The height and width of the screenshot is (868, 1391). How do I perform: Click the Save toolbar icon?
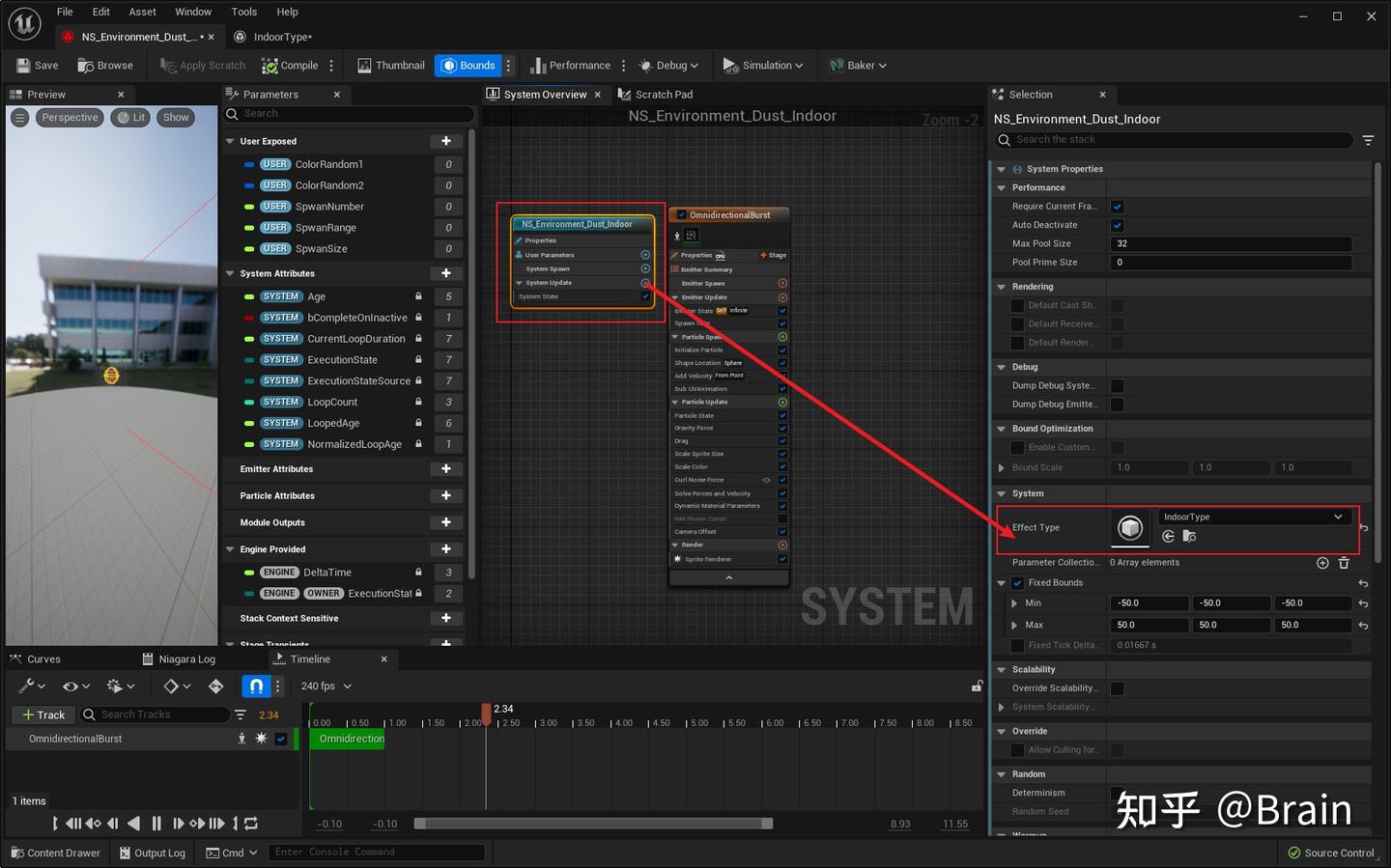[x=37, y=66]
